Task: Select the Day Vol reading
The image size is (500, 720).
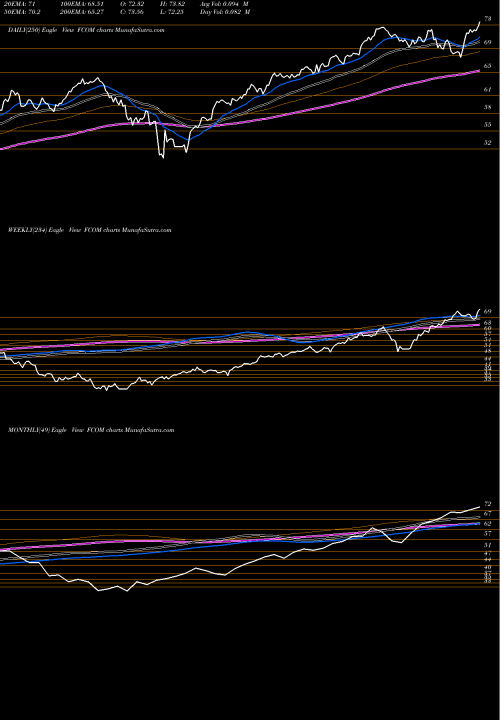Action: click(225, 12)
